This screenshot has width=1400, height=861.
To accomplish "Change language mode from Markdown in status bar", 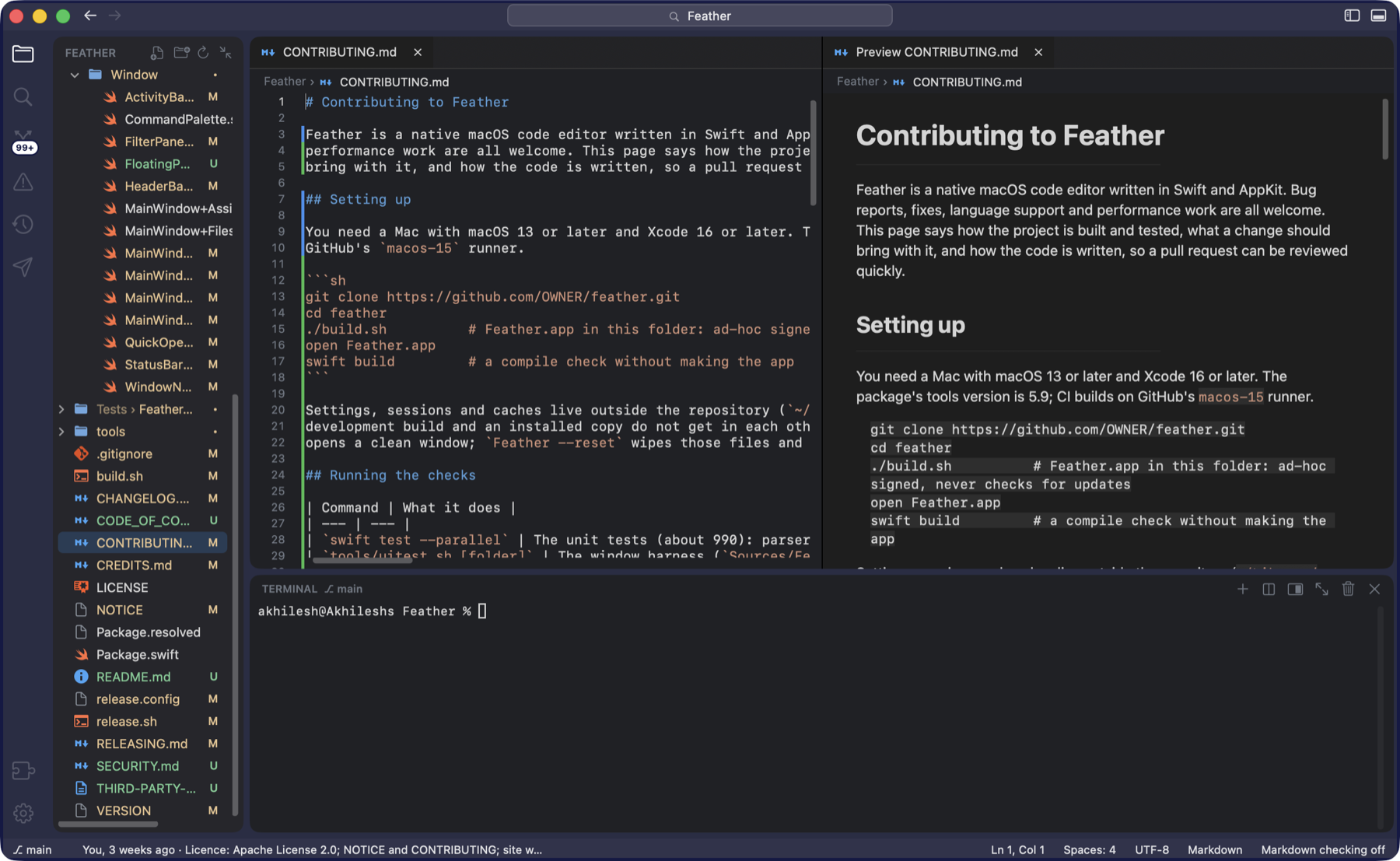I will [x=1215, y=849].
